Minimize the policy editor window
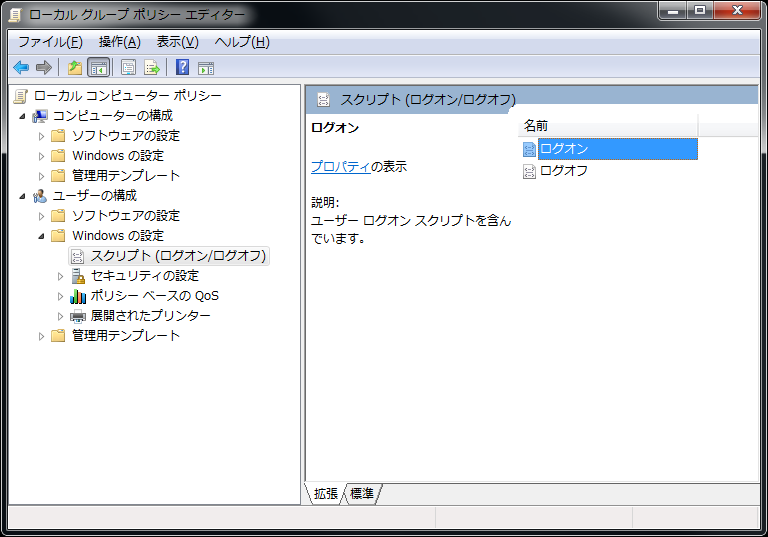This screenshot has width=768, height=537. pyautogui.click(x=673, y=10)
